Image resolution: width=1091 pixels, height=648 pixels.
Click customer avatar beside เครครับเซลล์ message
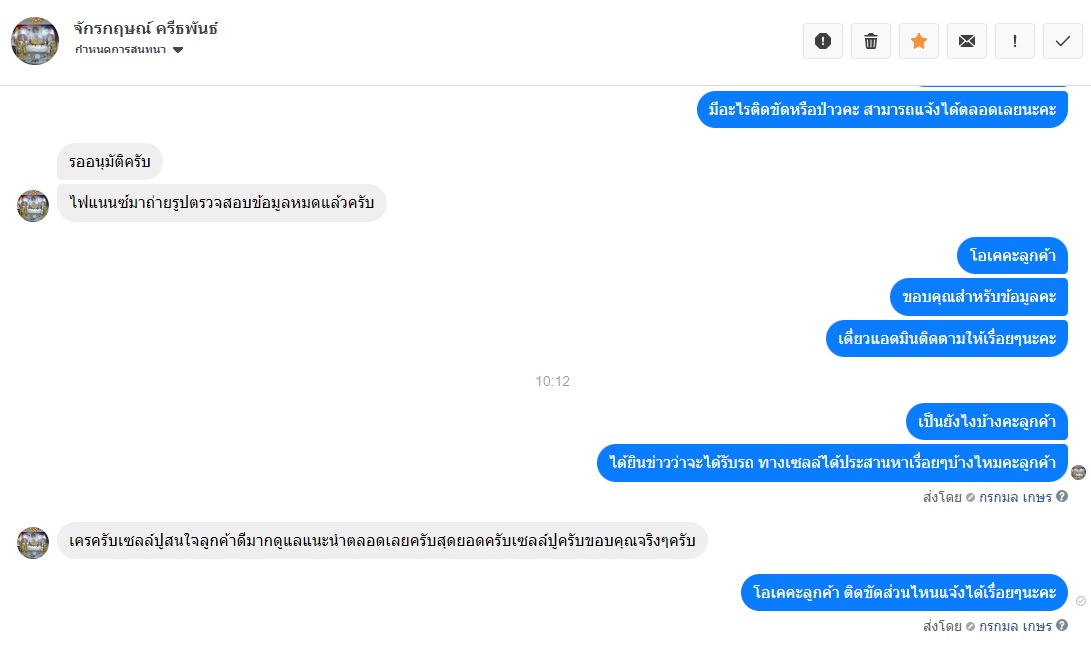(33, 543)
